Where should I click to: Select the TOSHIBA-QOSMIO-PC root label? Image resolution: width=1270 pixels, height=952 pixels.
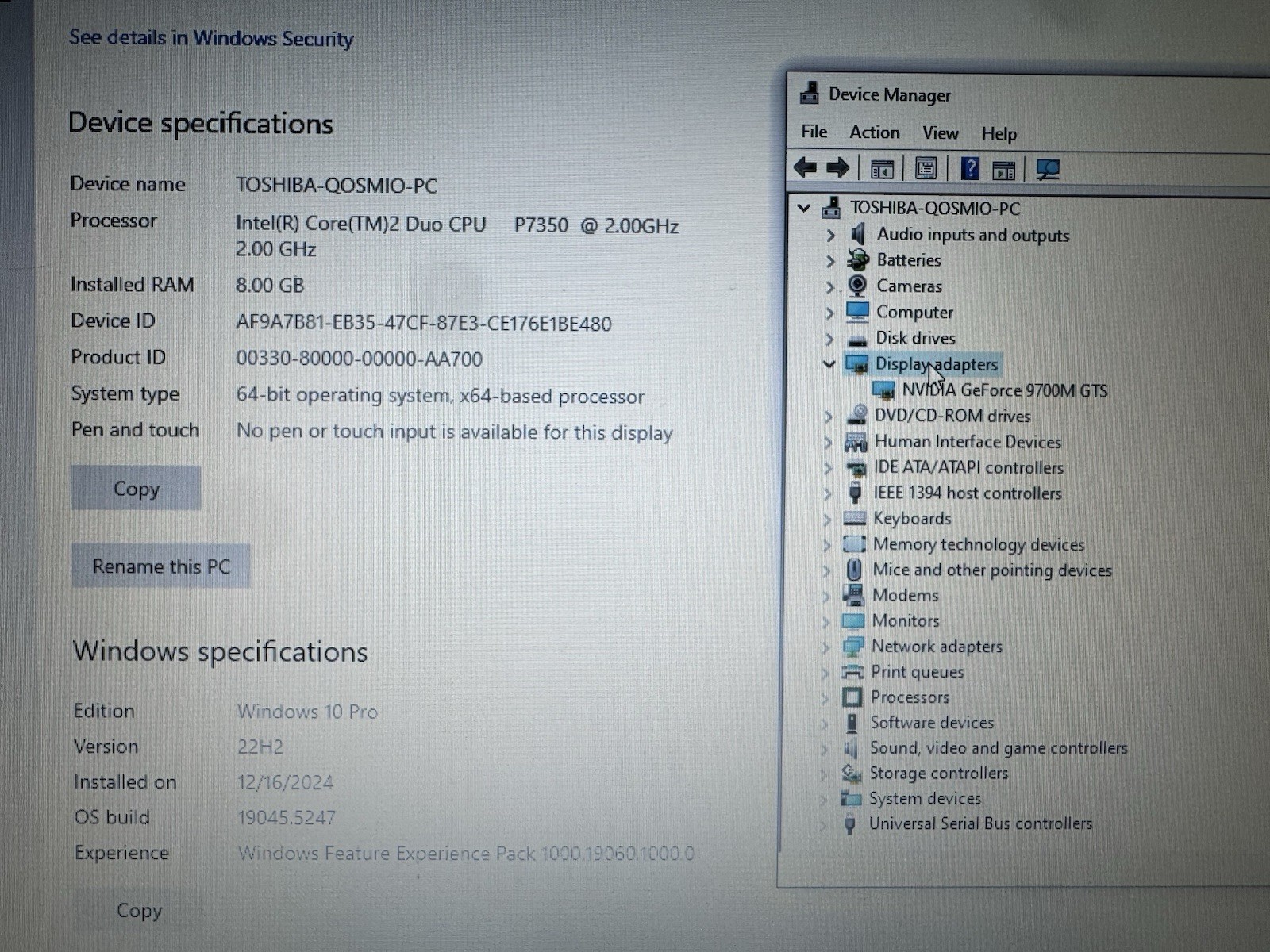(935, 208)
